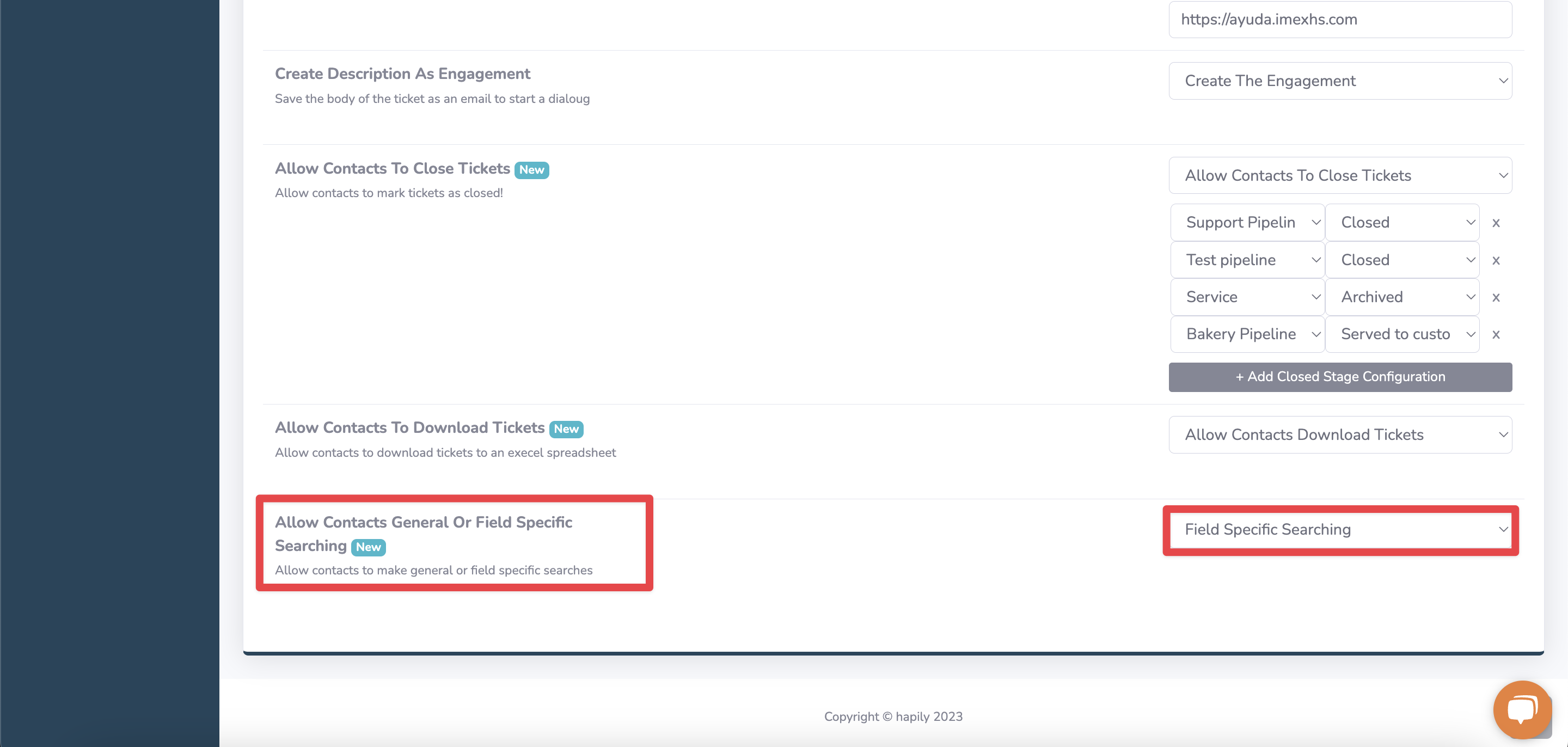
Task: Open Field Specific Searching dropdown
Action: pos(1340,530)
